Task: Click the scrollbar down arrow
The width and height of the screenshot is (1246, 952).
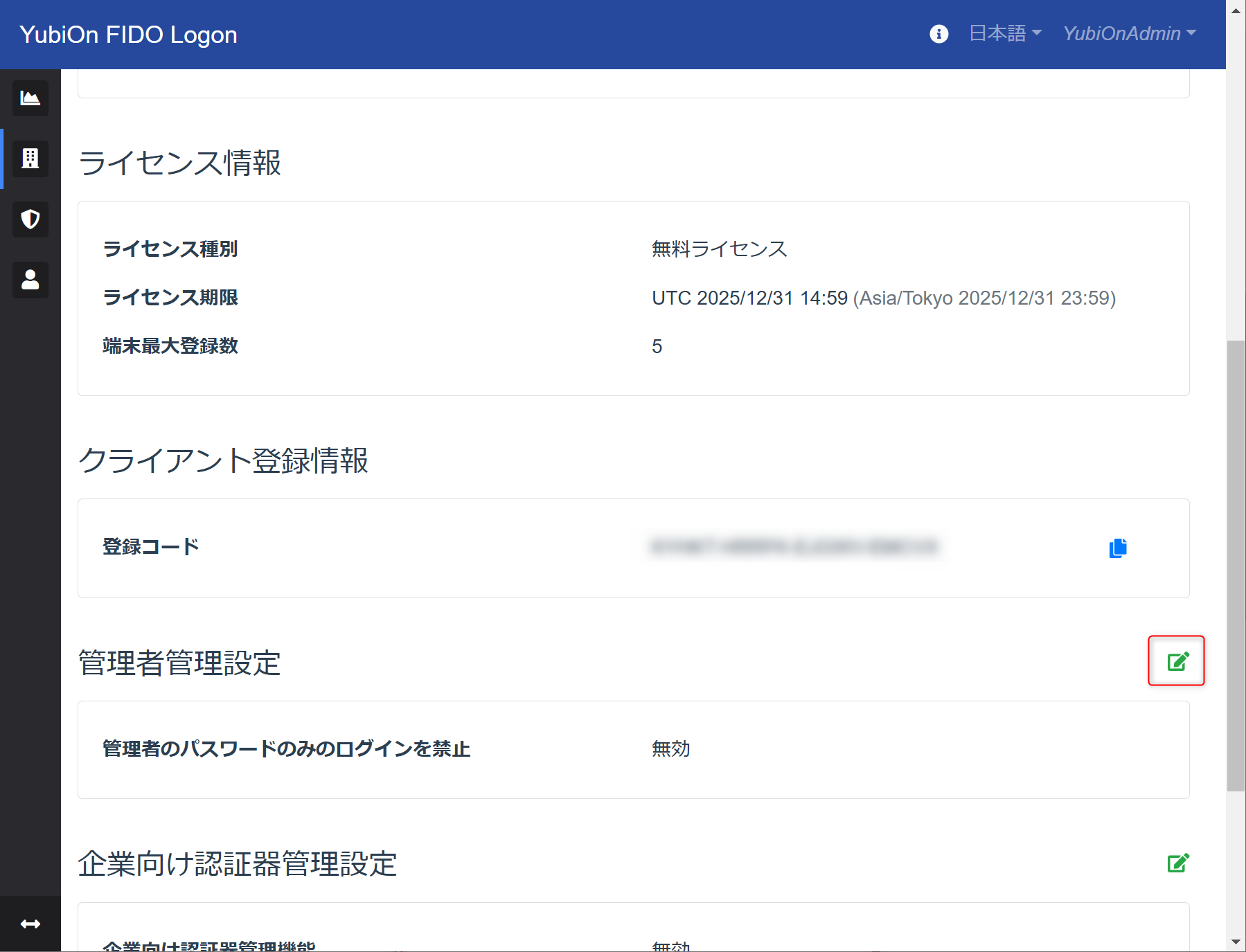Action: (1236, 942)
